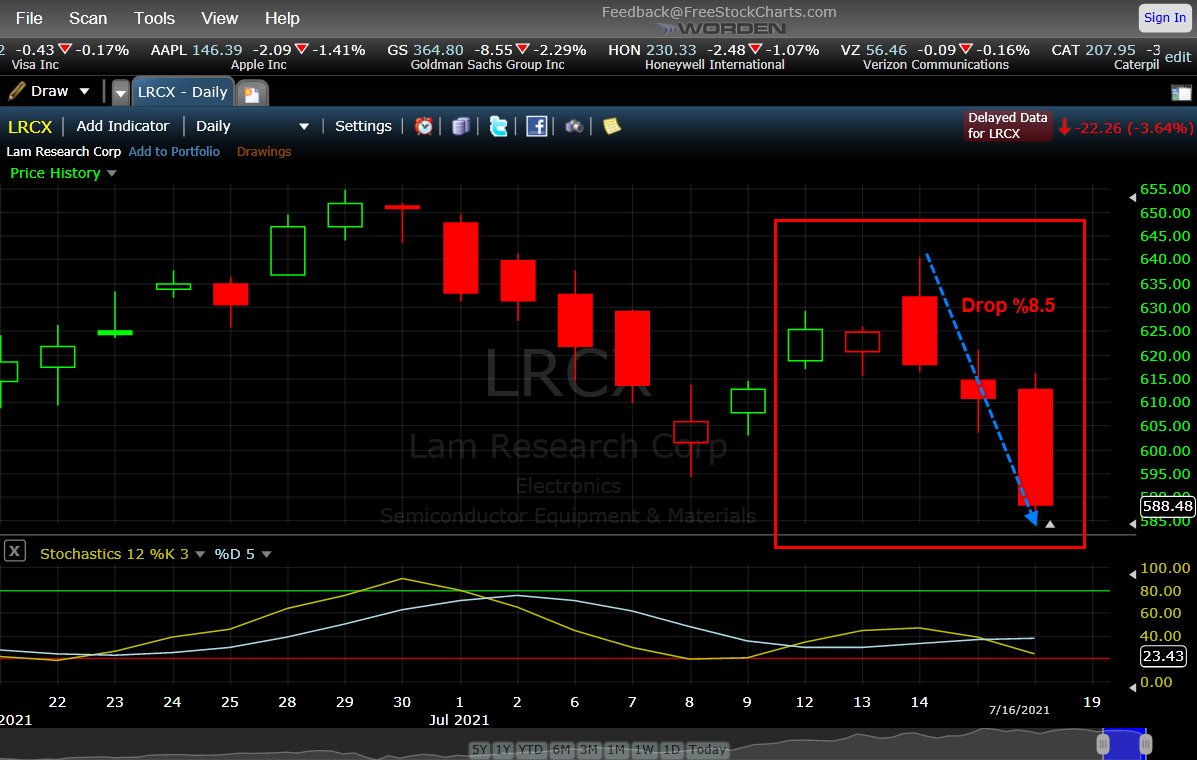Click the LRCX ticker symbol
Image resolution: width=1197 pixels, height=760 pixels.
click(x=30, y=127)
